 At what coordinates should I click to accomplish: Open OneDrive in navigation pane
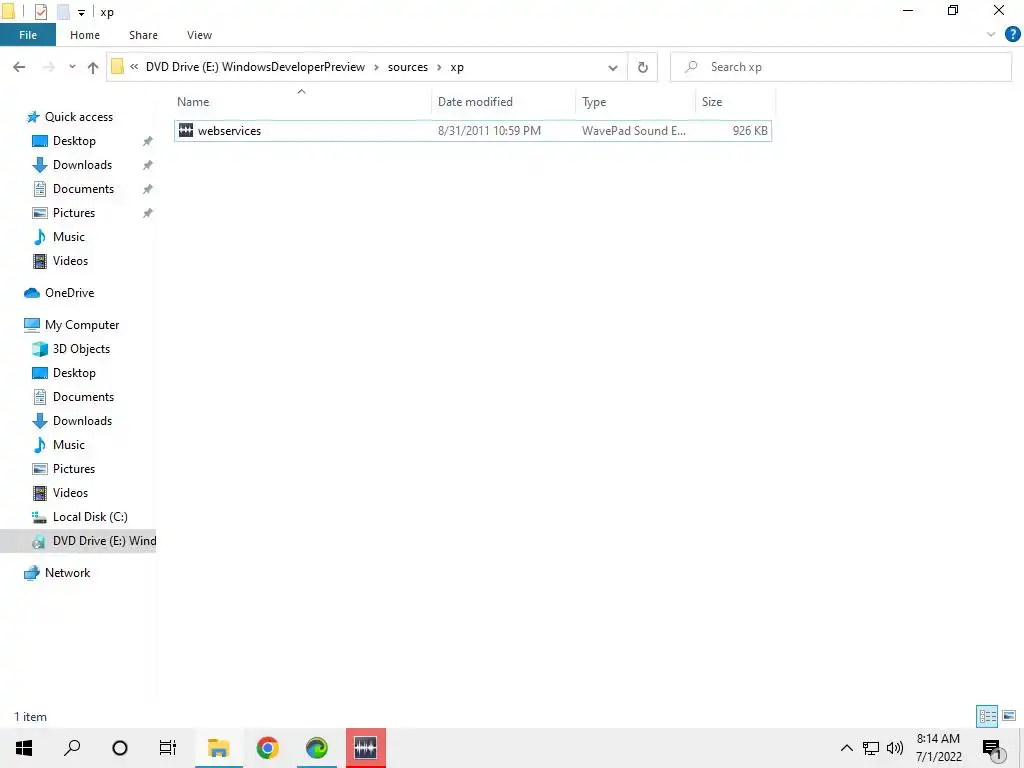69,293
